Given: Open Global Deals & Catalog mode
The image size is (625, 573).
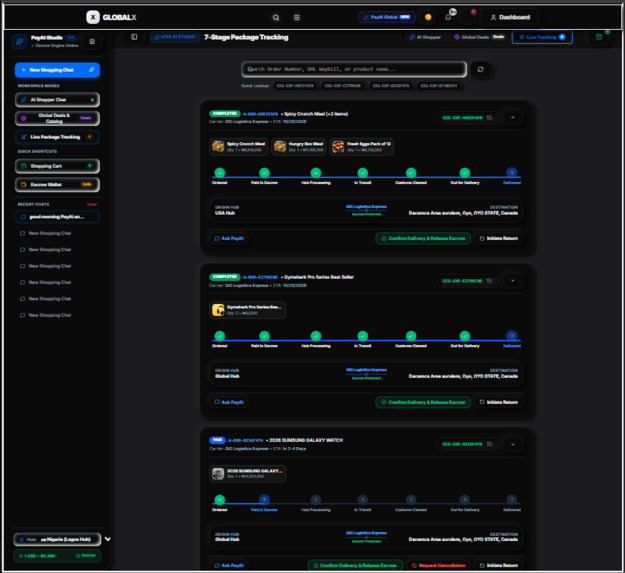Looking at the screenshot, I should 57,118.
